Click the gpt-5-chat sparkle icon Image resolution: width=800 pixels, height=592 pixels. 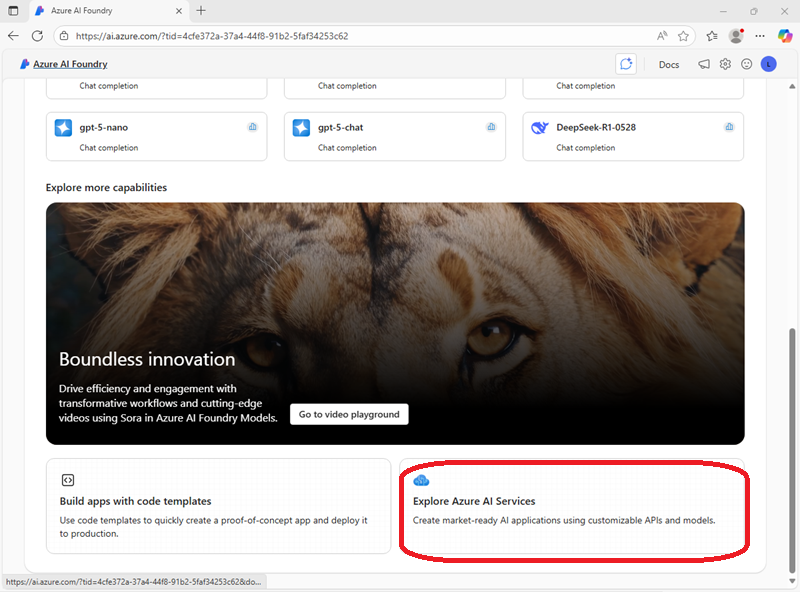click(x=301, y=128)
